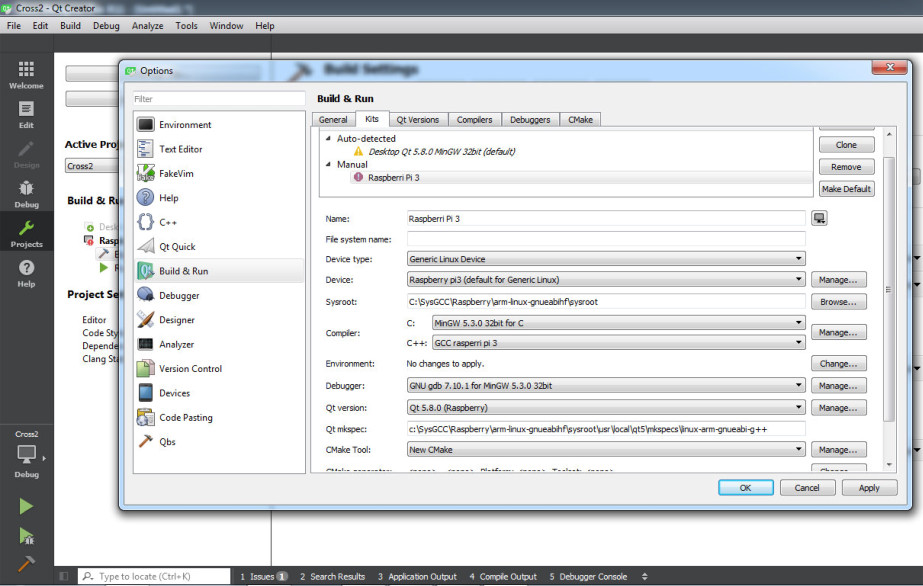Open the Build menu
The width and height of the screenshot is (923, 586).
[x=70, y=26]
